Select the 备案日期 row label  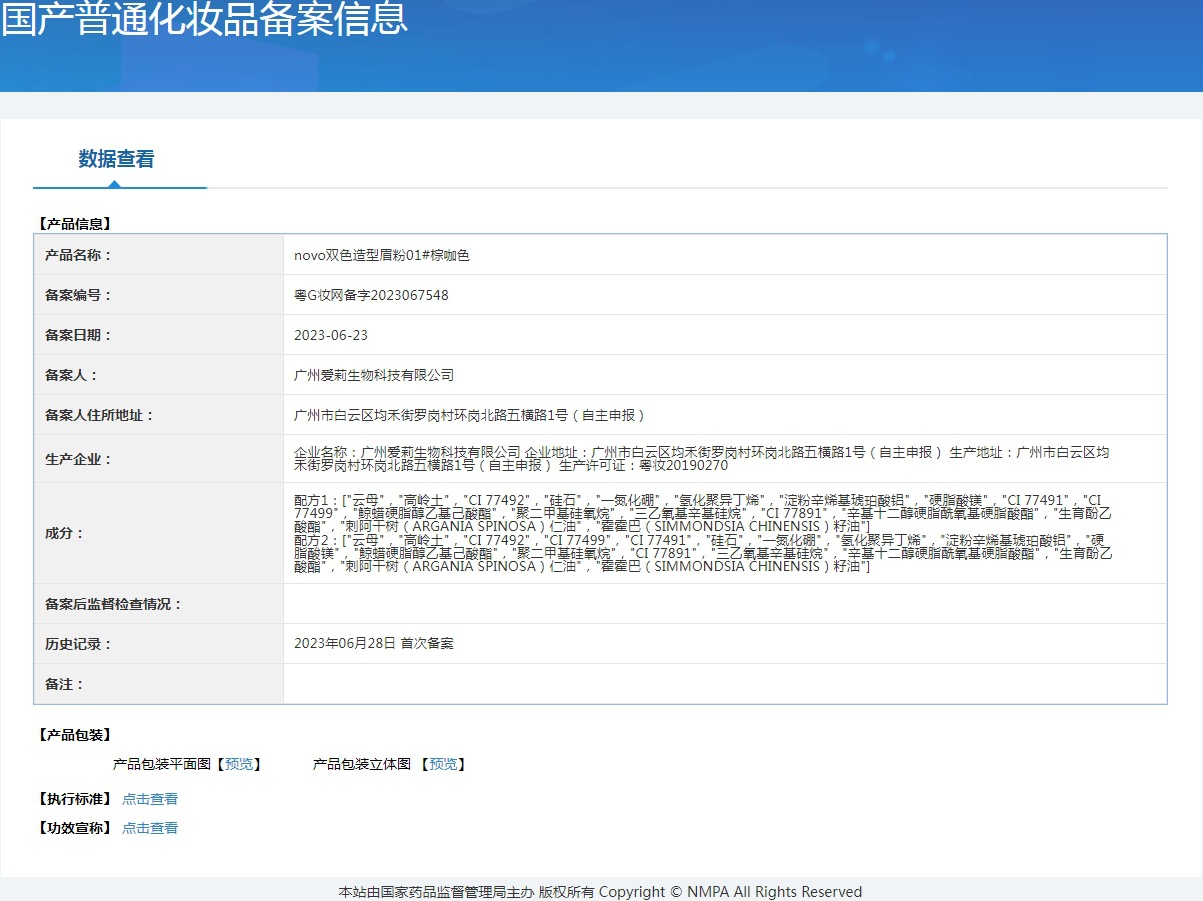click(x=79, y=335)
